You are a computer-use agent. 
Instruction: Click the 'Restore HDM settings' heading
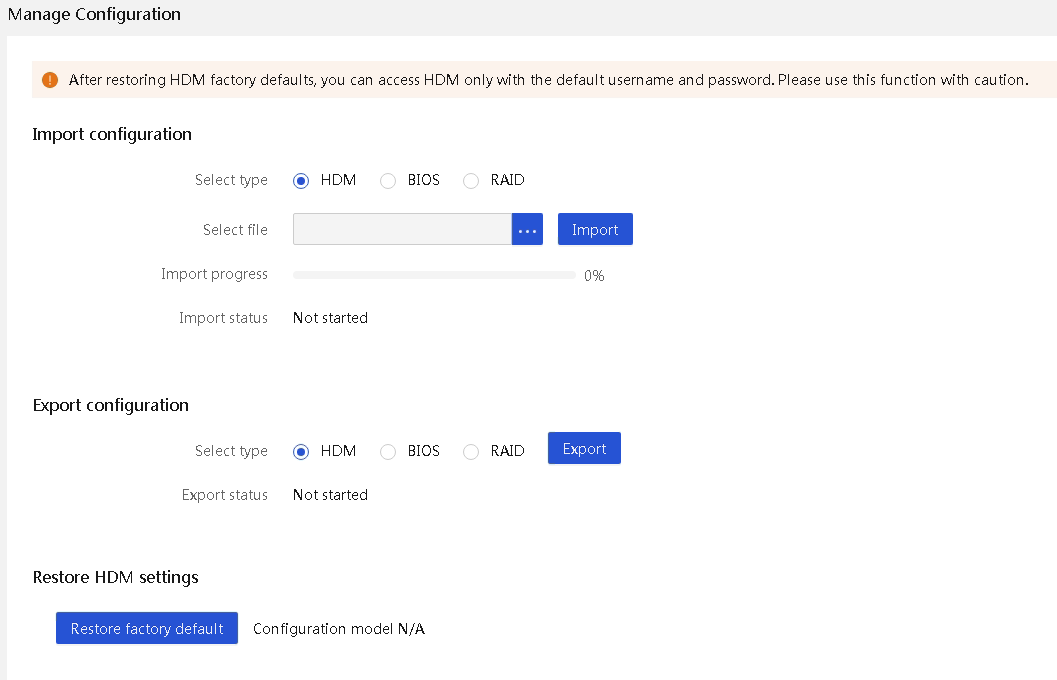pyautogui.click(x=115, y=577)
